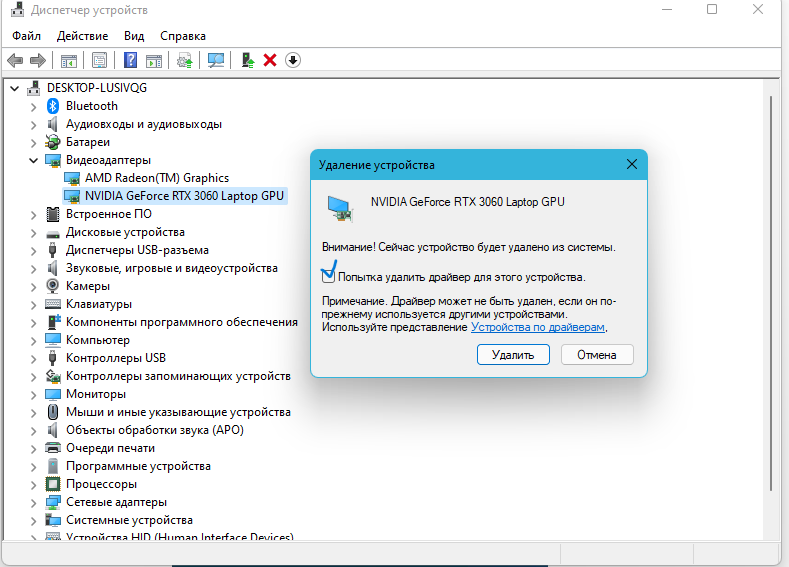789x567 pixels.
Task: Click the Диспетчеры USB-разъема label
Action: [x=137, y=250]
